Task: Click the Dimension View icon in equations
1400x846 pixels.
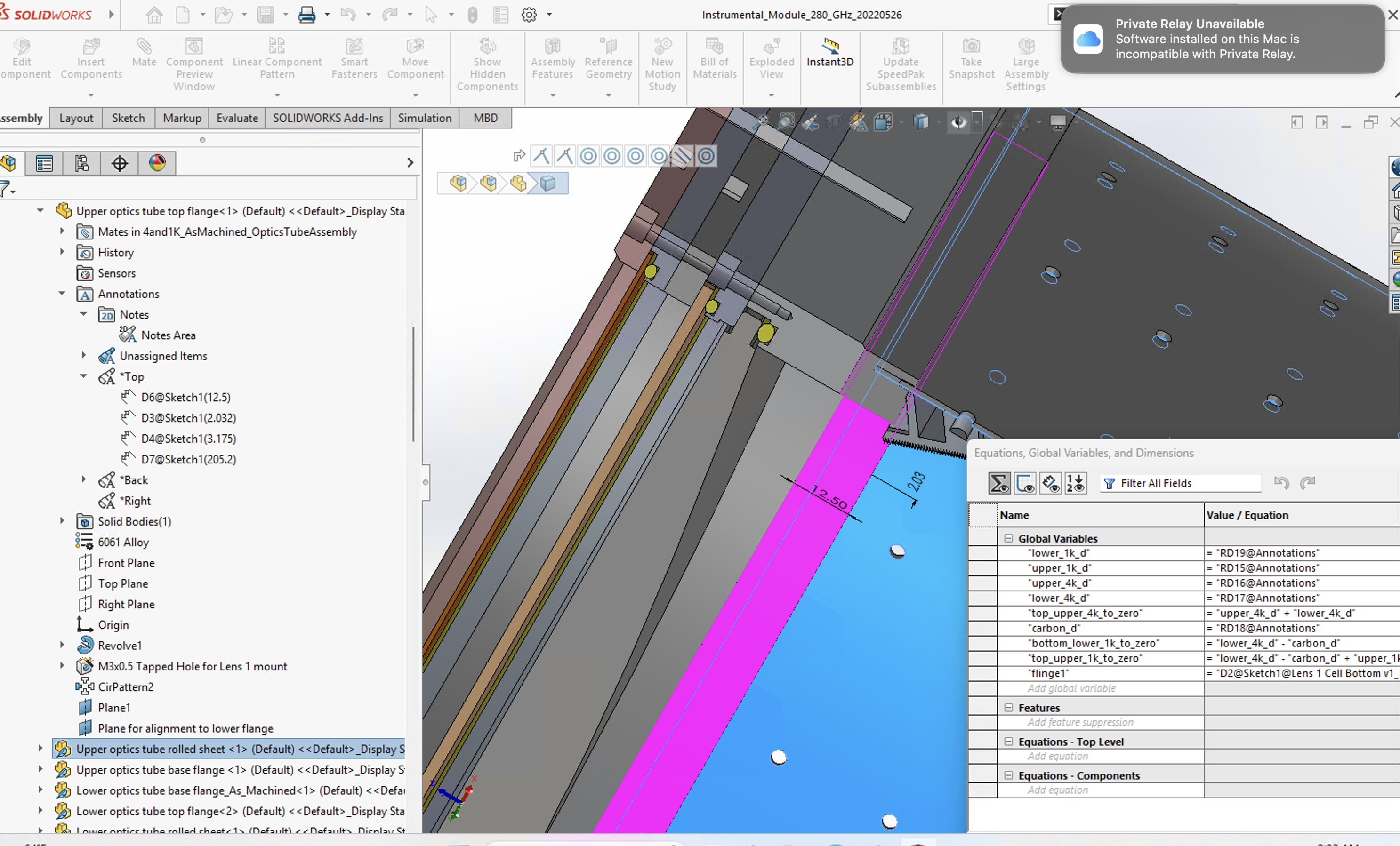Action: (1050, 483)
